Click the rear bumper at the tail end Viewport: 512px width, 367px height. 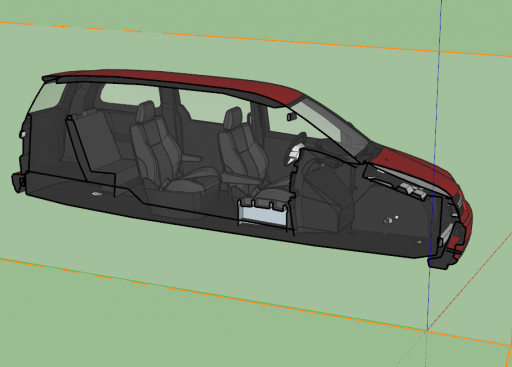18,183
